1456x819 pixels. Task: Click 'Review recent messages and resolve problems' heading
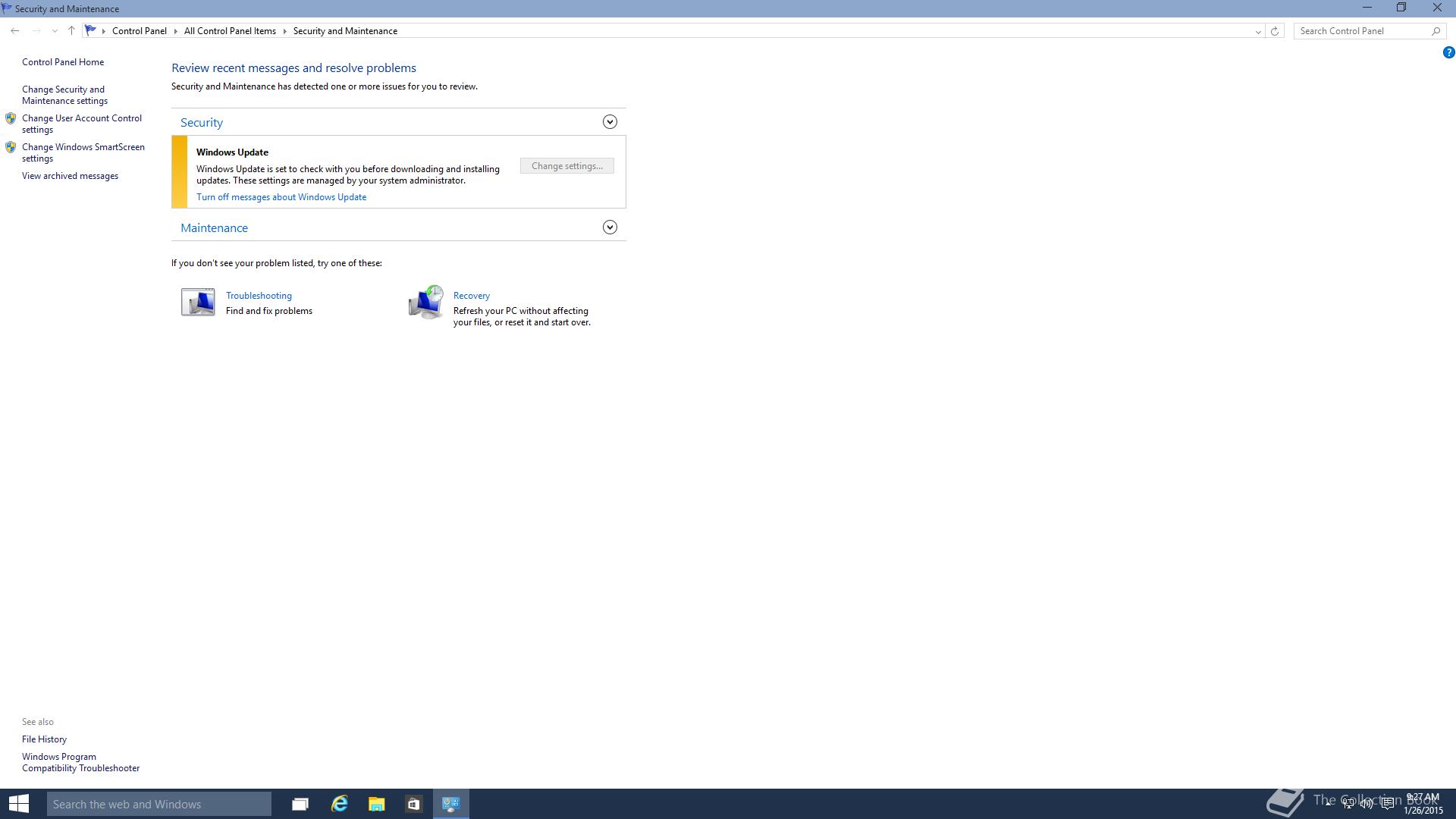(293, 68)
